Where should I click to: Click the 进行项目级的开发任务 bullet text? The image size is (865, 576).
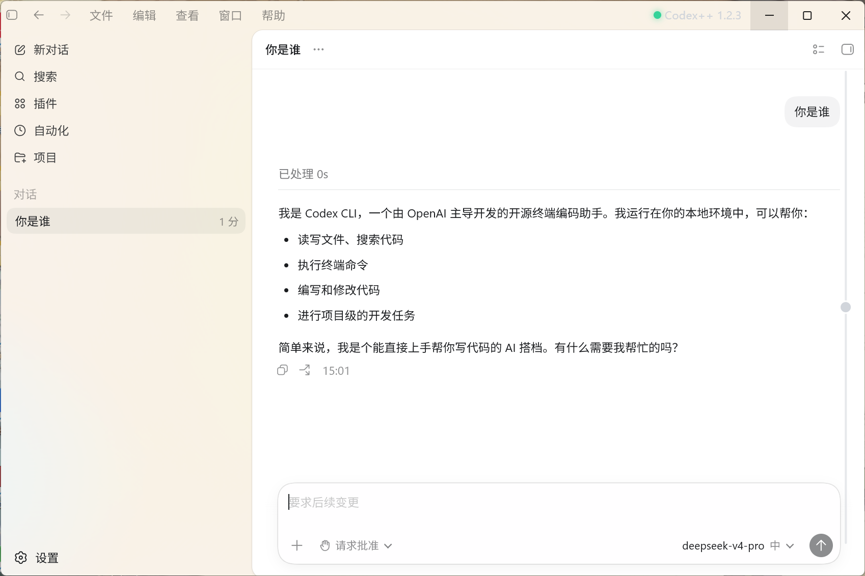point(356,316)
